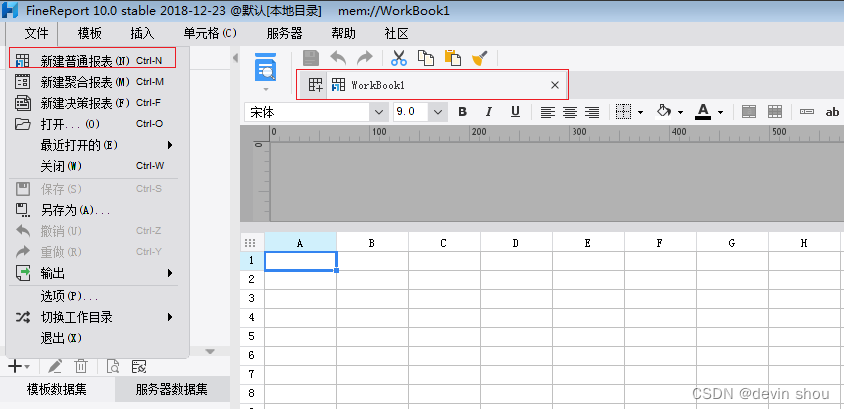Click the trash delete dataset icon
Screen dimensions: 844x409
80,366
